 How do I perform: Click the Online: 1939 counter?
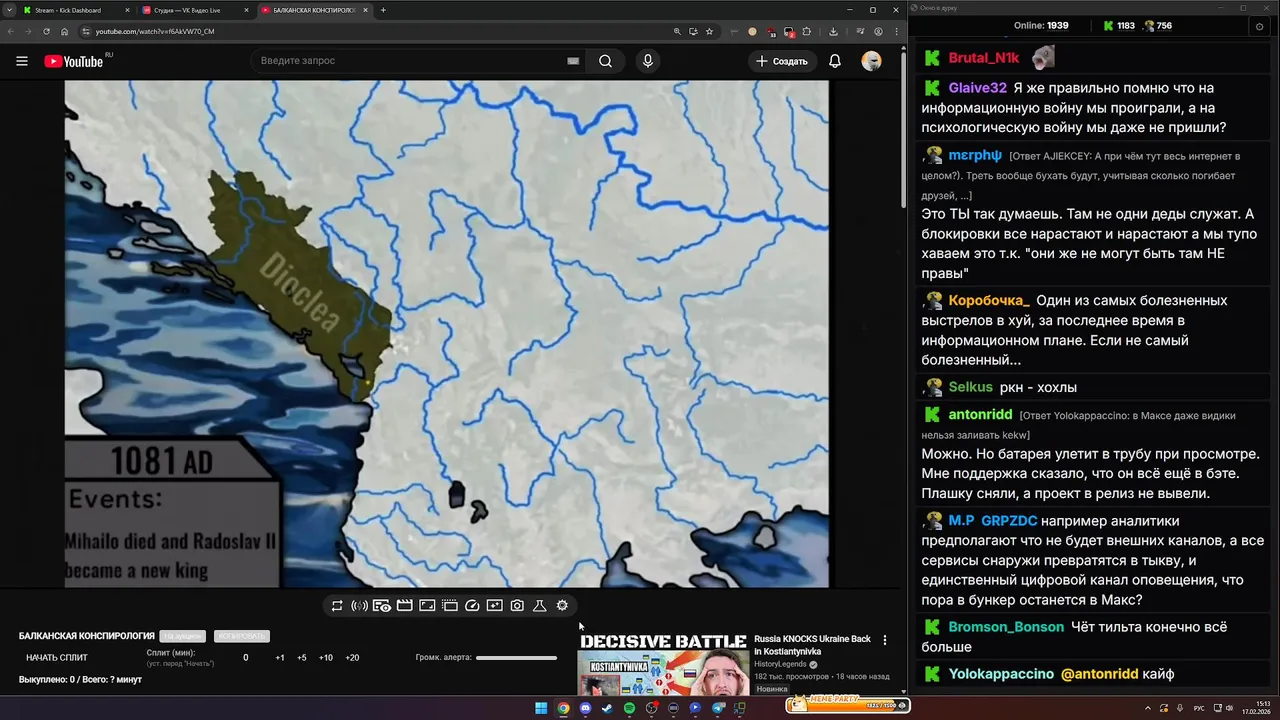[1041, 26]
